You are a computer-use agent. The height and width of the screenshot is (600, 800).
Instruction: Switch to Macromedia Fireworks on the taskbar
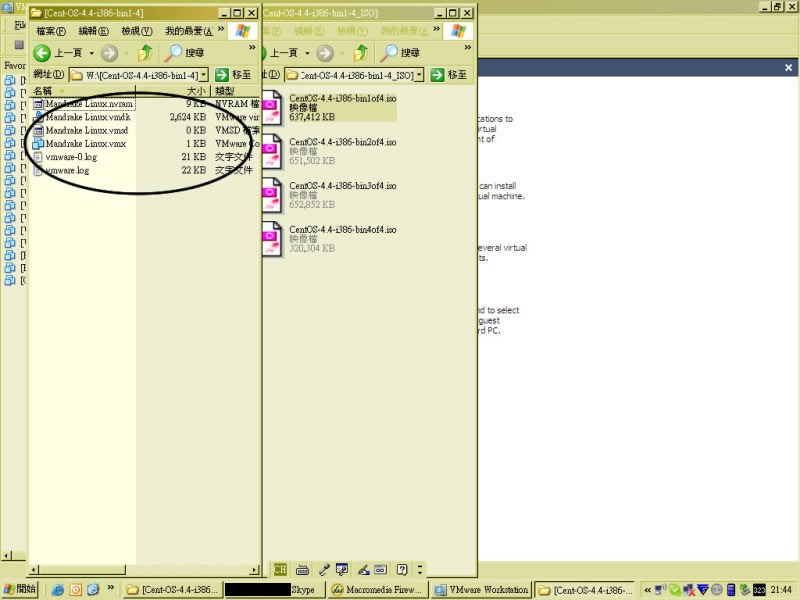(377, 590)
